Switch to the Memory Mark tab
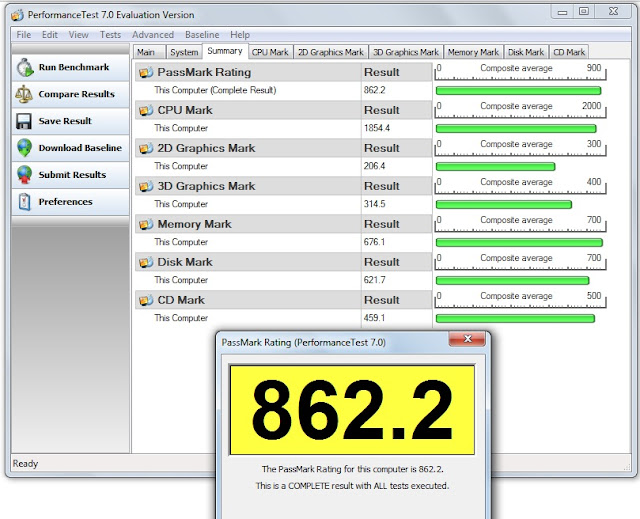This screenshot has height=519, width=640. pos(473,52)
